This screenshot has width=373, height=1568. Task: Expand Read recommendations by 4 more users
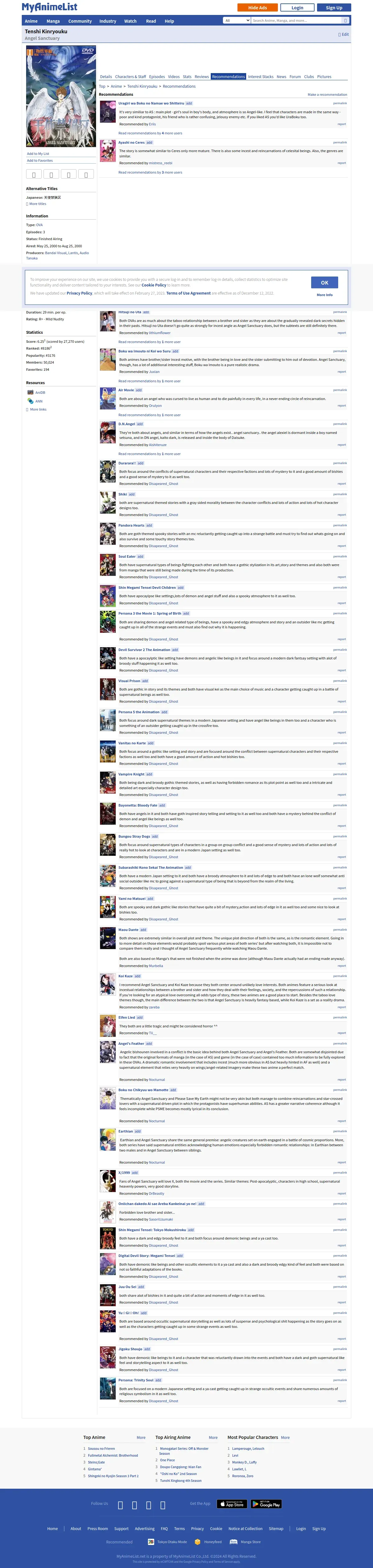click(150, 133)
